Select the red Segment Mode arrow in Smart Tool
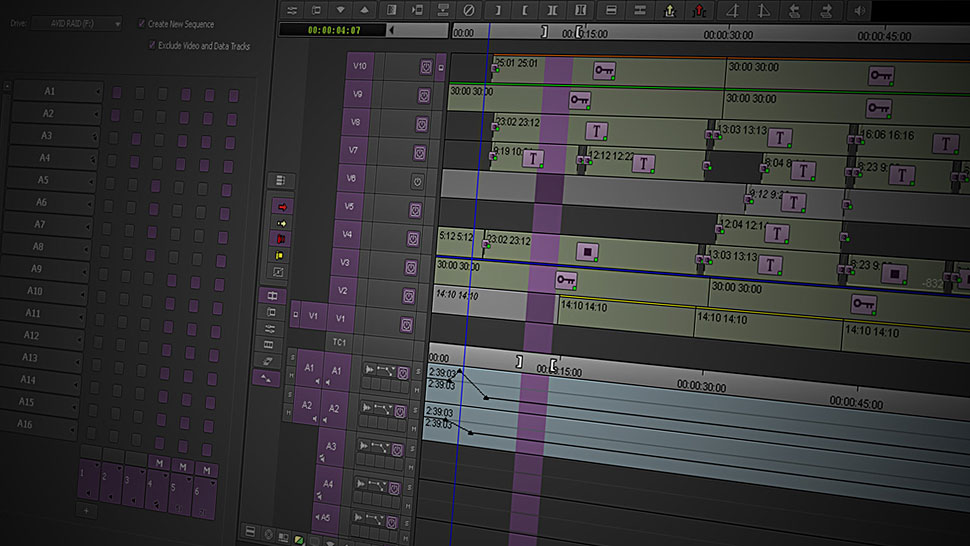Image resolution: width=970 pixels, height=546 pixels. (x=281, y=205)
